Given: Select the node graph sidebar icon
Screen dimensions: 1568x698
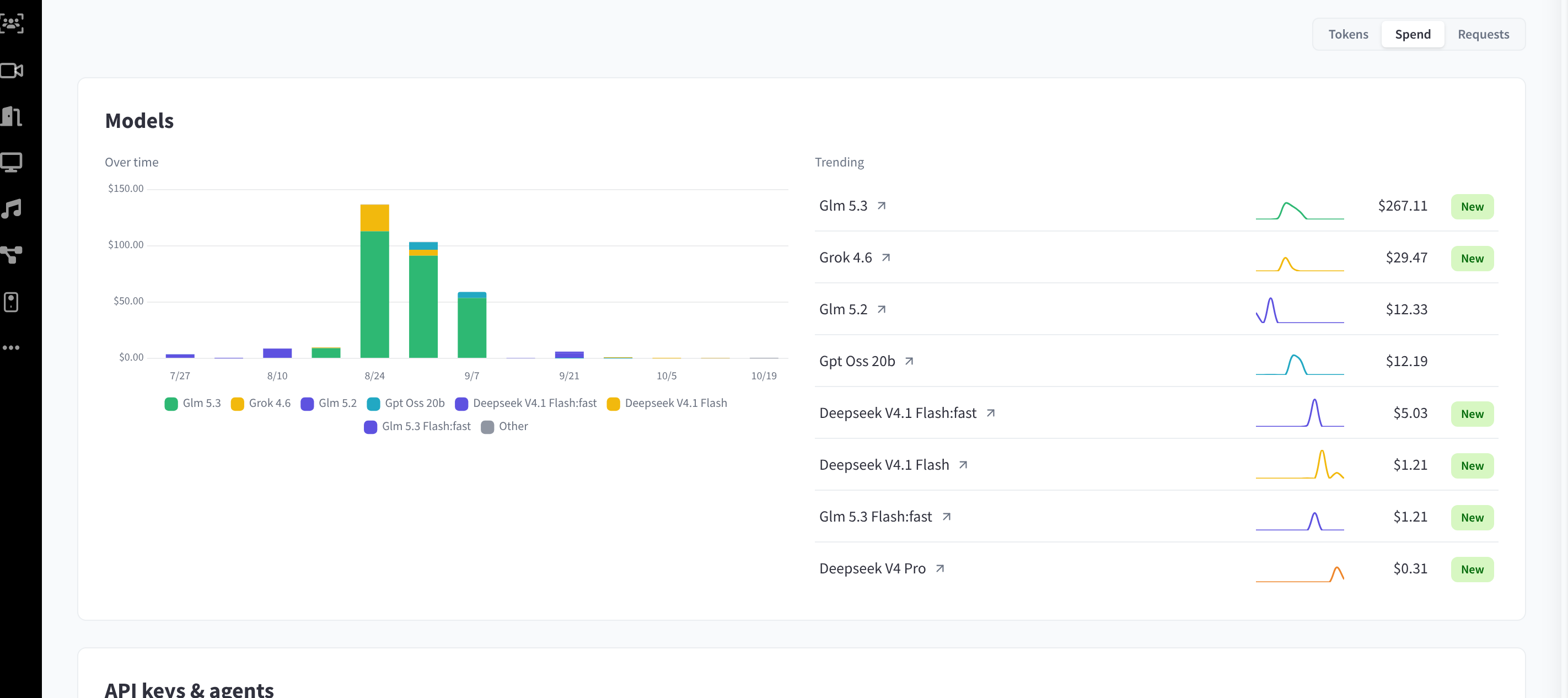Looking at the screenshot, I should tap(12, 254).
